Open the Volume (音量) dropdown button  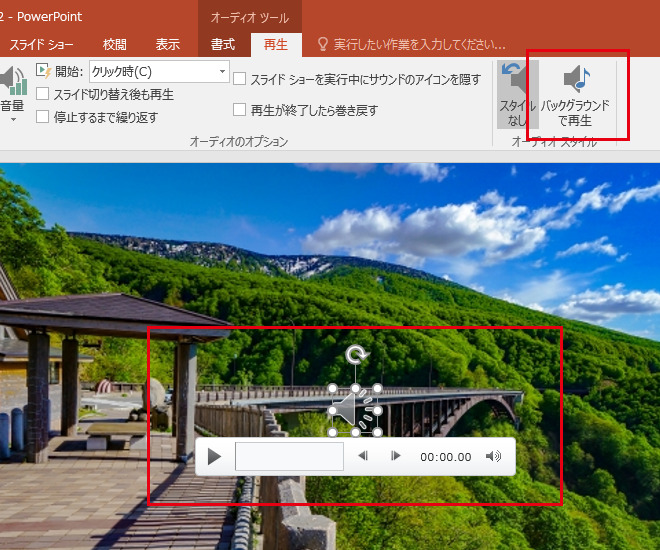[13, 94]
